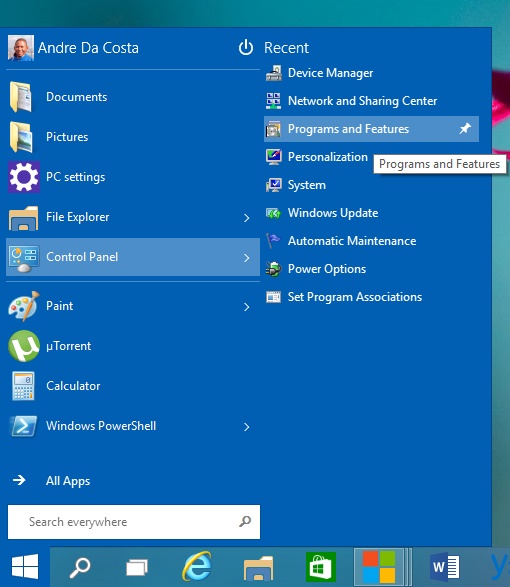Click the Andre Da Costa user avatar
Viewport: 510px width, 587px height.
click(21, 48)
